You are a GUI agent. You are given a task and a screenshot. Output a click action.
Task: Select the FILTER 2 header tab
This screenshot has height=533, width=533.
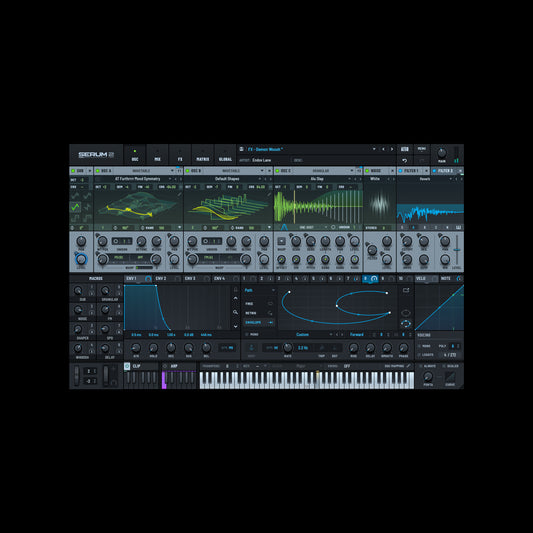pos(447,171)
